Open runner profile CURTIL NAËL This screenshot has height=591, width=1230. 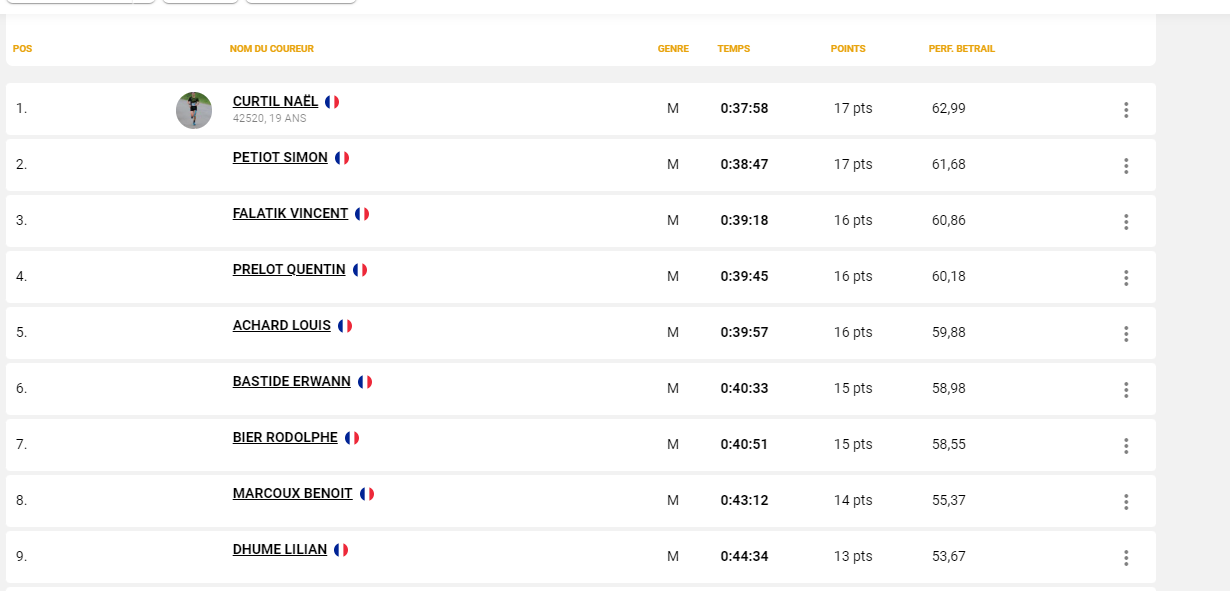point(275,101)
